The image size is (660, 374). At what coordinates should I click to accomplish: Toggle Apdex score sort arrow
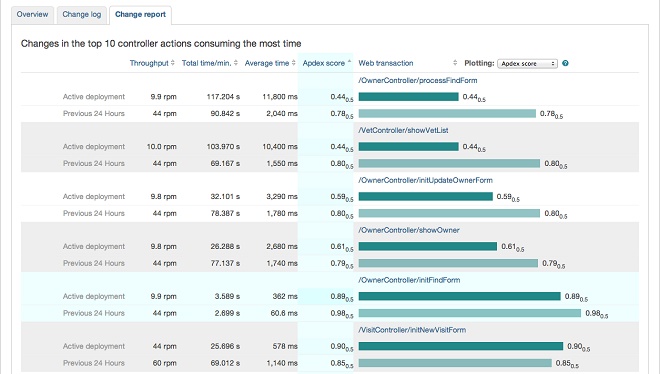click(x=349, y=62)
